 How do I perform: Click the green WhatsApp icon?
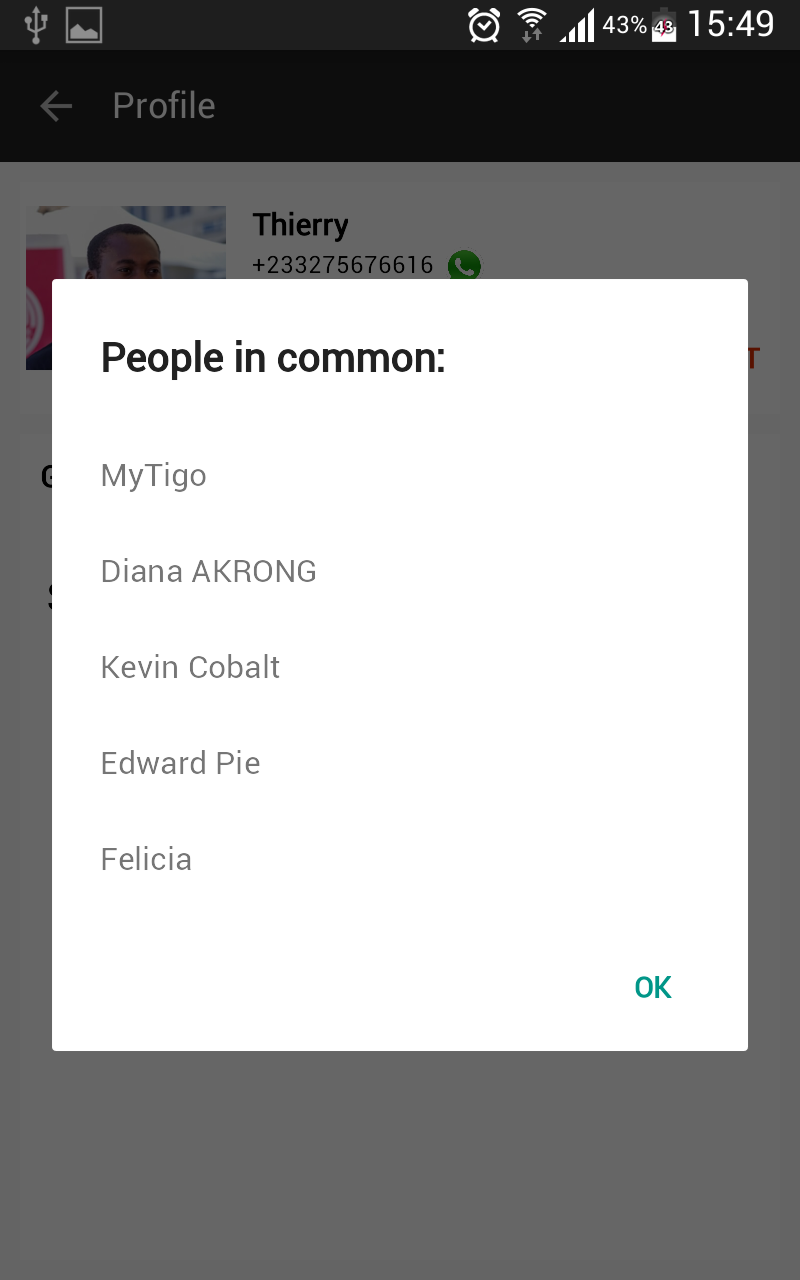coord(464,266)
